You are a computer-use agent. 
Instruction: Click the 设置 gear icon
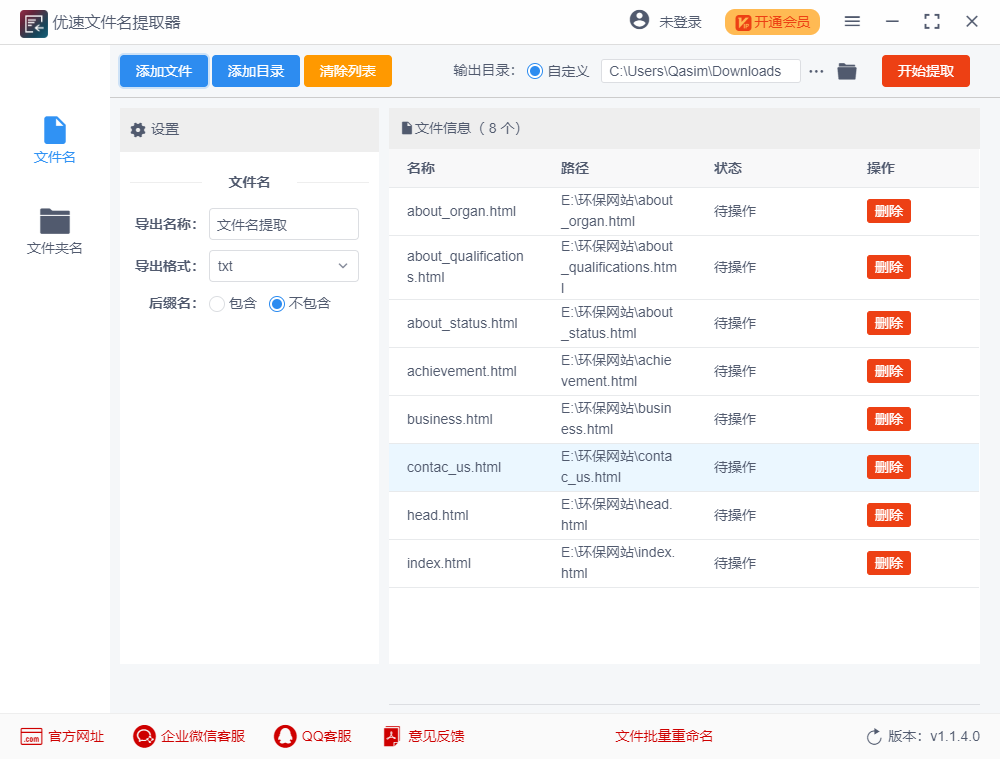point(138,129)
